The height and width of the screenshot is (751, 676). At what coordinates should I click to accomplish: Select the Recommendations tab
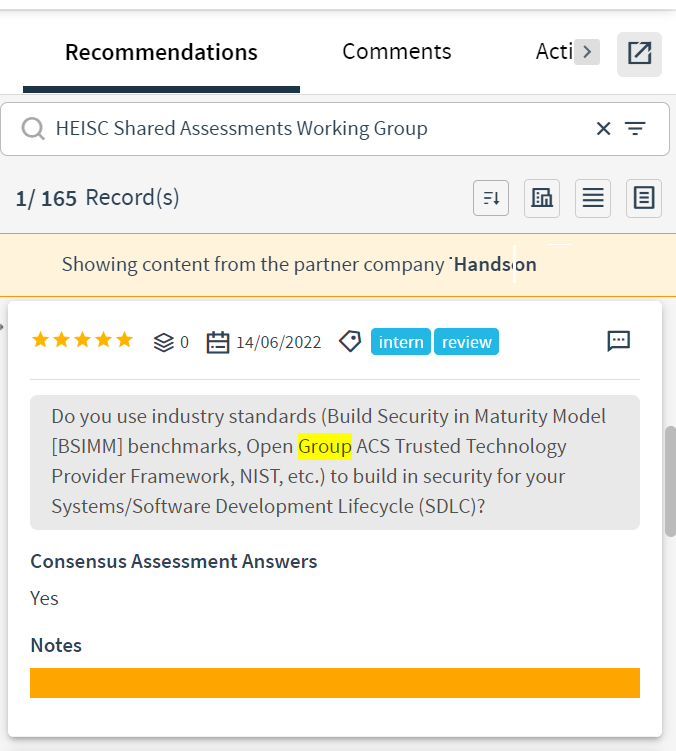coord(161,52)
